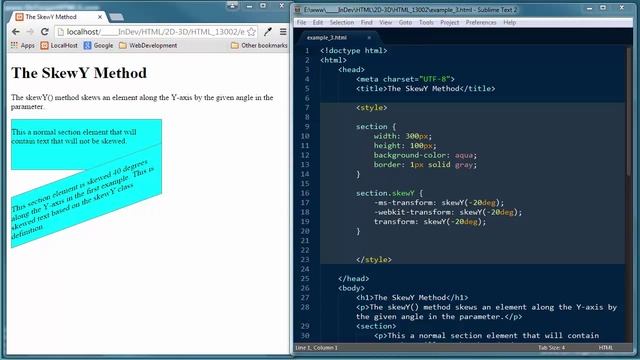The height and width of the screenshot is (360, 640).
Task: Open the View menu in Sublime Text
Action: click(385, 22)
